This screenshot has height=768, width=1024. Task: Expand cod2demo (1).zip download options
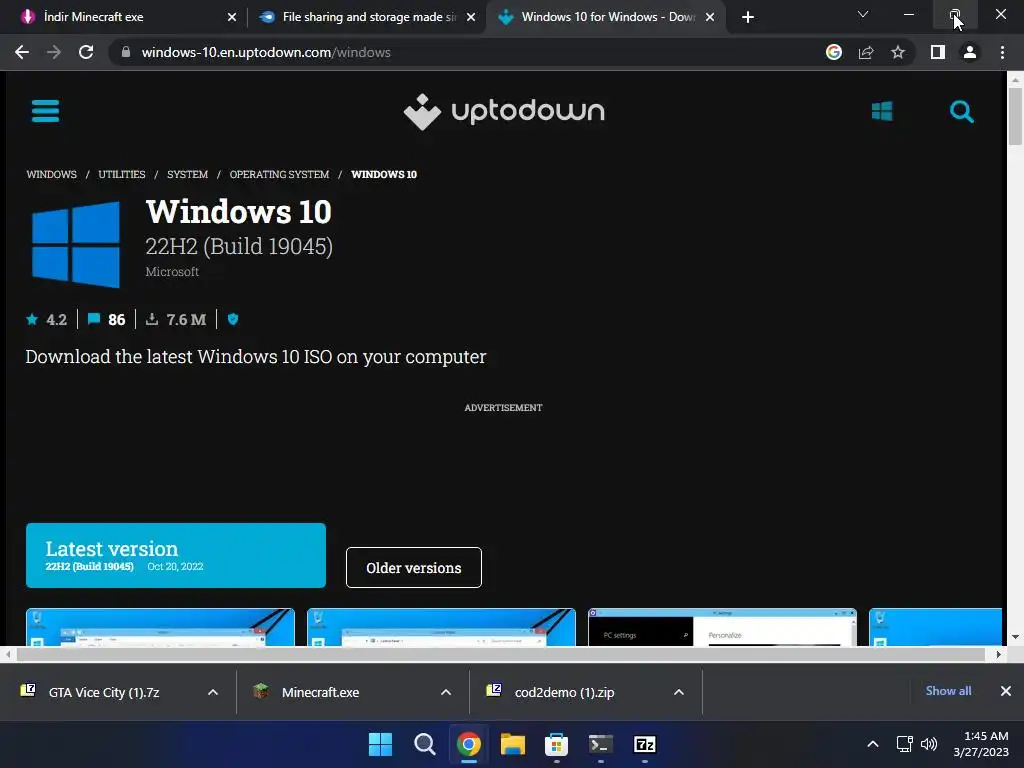pyautogui.click(x=679, y=692)
